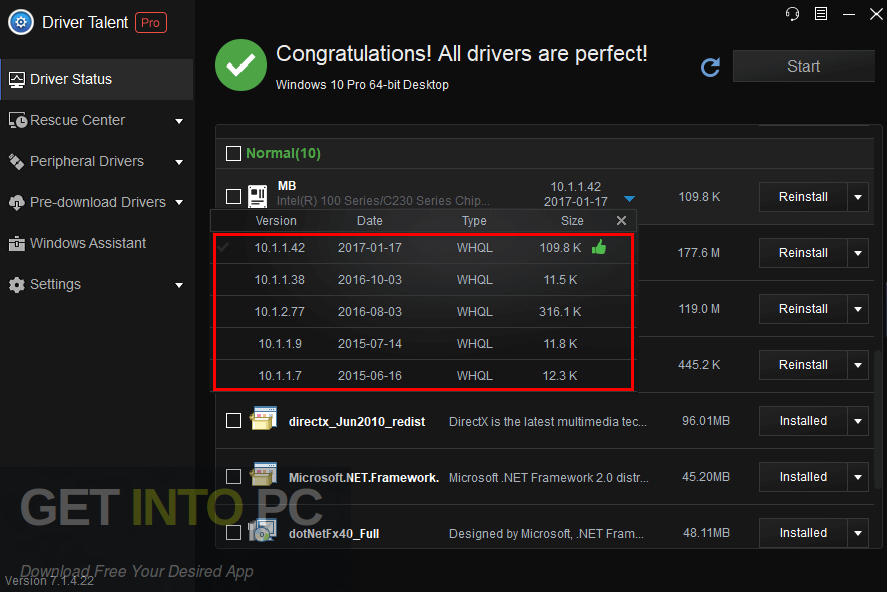887x592 pixels.
Task: Open the dropdown beside the 119.0 M Reinstall
Action: pyautogui.click(x=858, y=309)
